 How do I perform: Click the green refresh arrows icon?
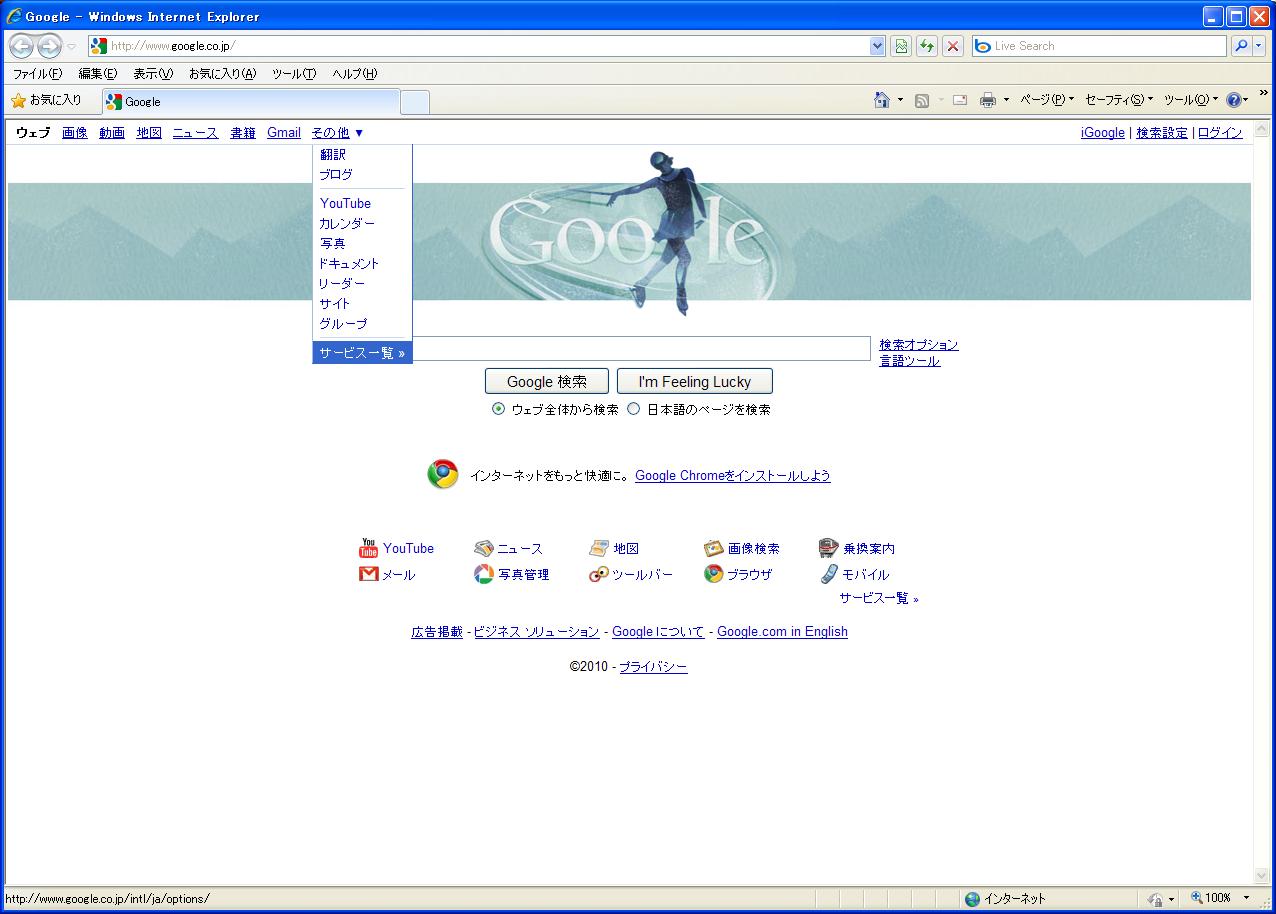927,46
